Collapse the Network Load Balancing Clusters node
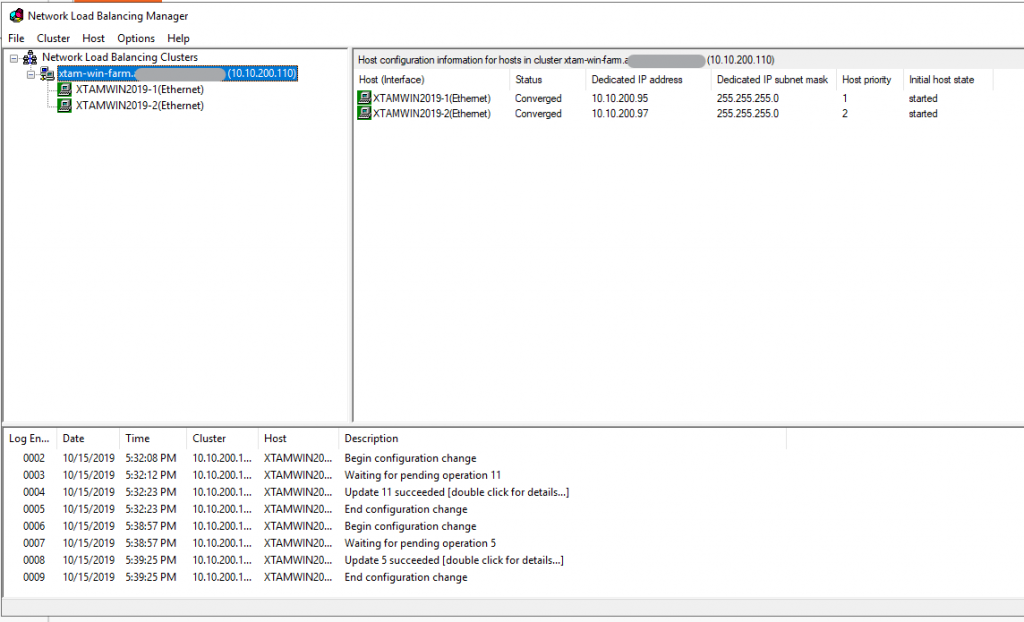1024x622 pixels. click(13, 57)
